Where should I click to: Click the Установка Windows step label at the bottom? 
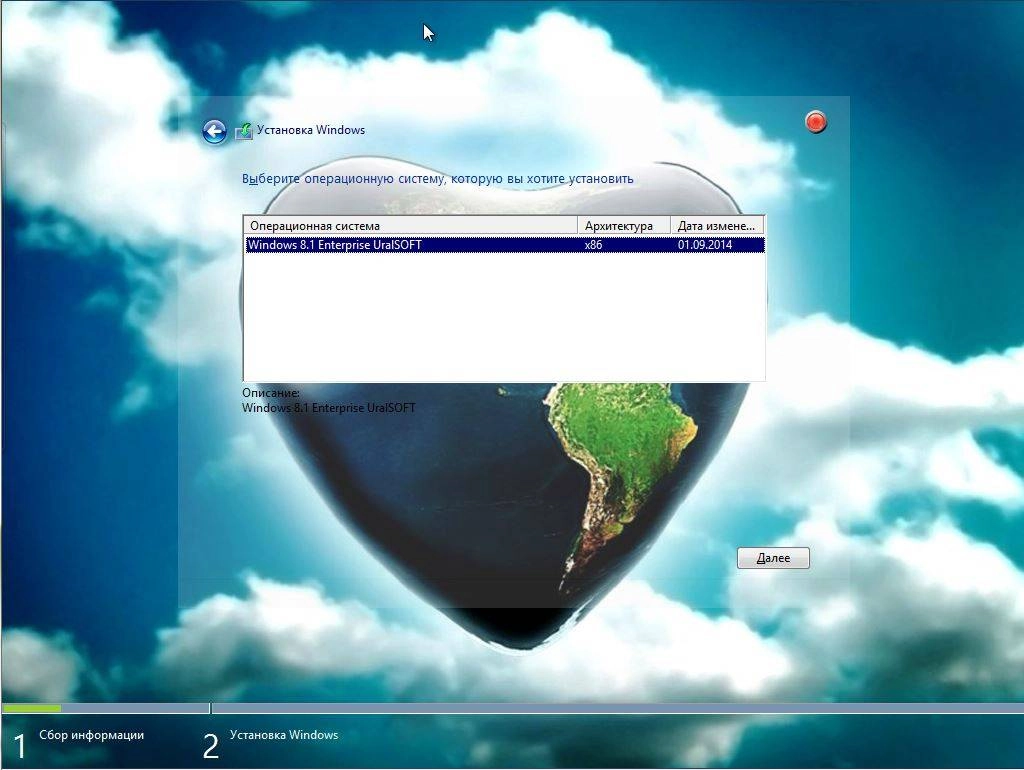tap(284, 735)
